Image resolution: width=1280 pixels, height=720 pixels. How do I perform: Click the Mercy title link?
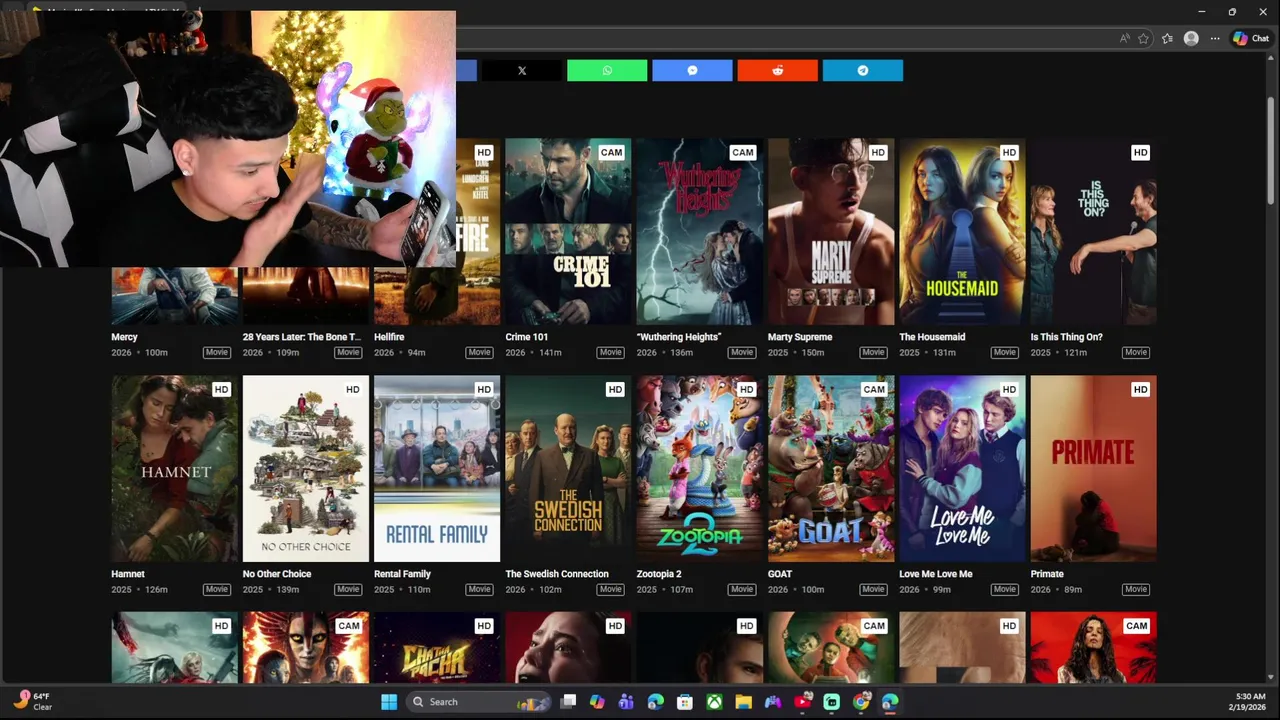point(124,337)
